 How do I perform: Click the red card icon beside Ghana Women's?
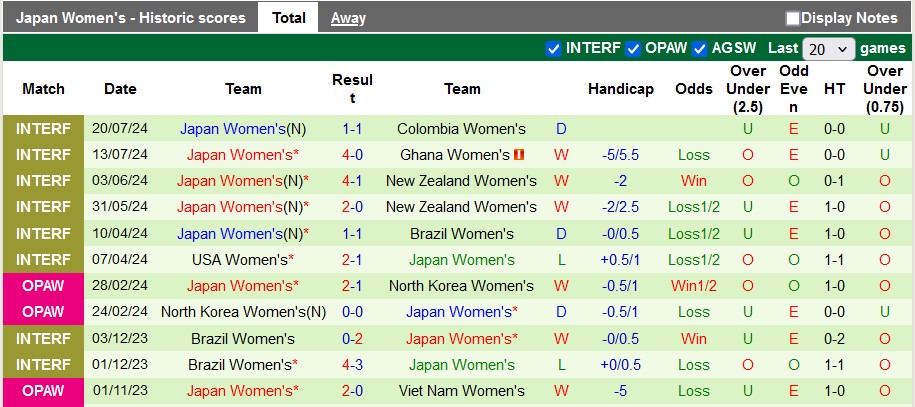tap(519, 155)
